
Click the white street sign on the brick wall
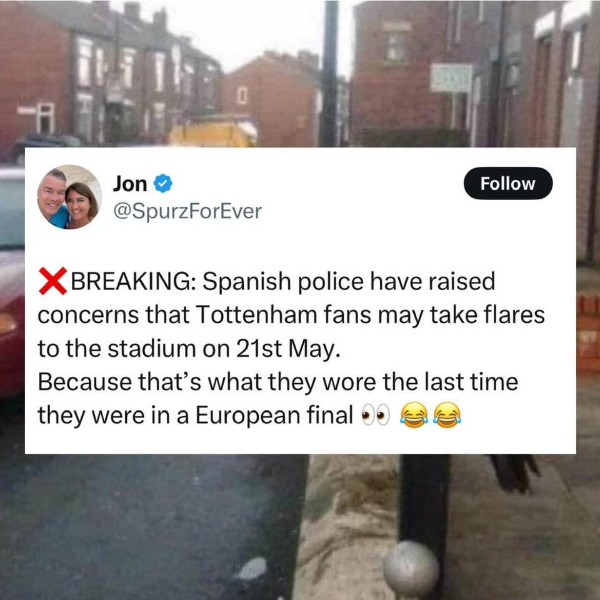click(x=451, y=78)
